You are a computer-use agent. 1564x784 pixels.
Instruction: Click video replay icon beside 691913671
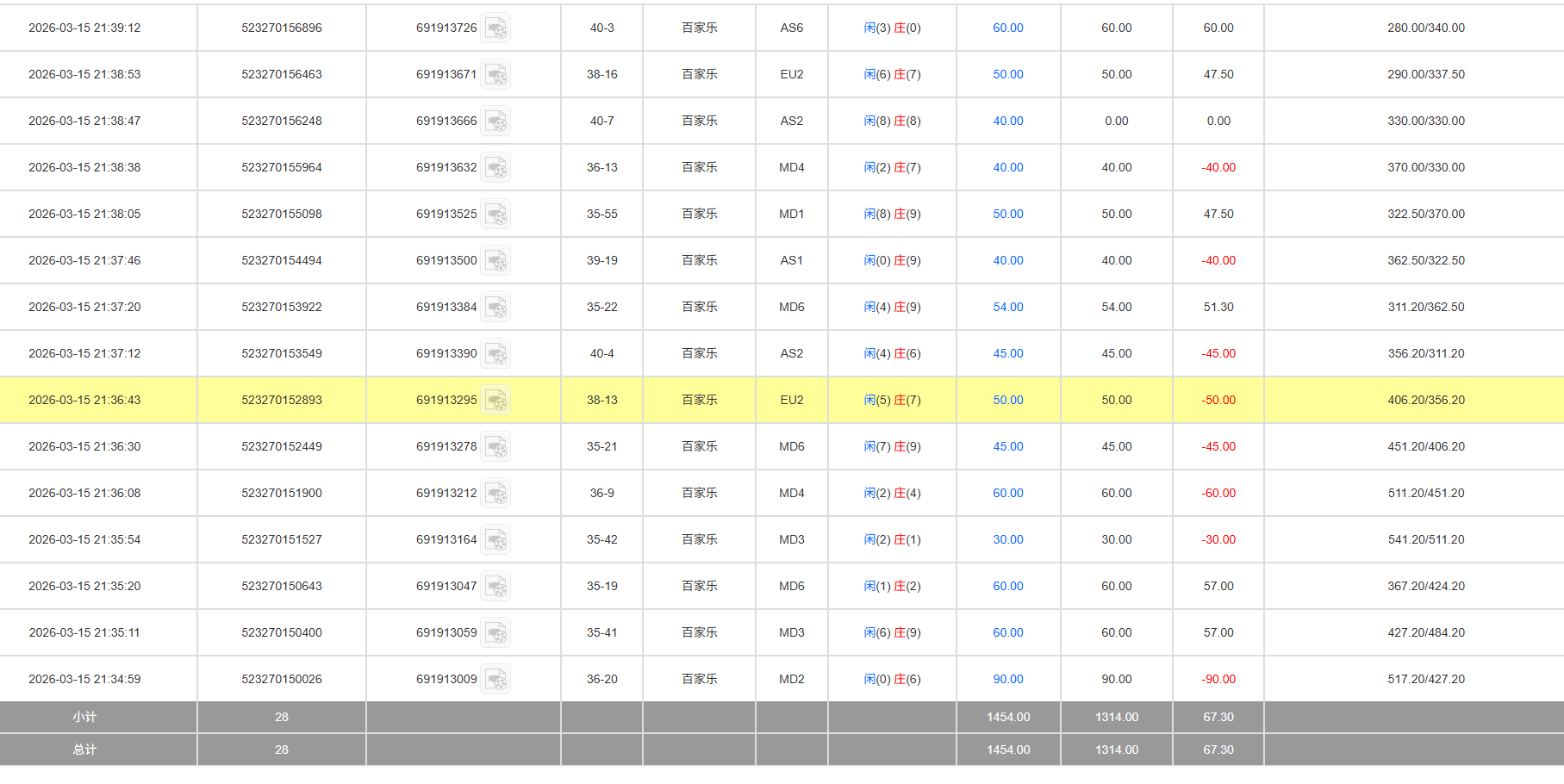tap(495, 75)
